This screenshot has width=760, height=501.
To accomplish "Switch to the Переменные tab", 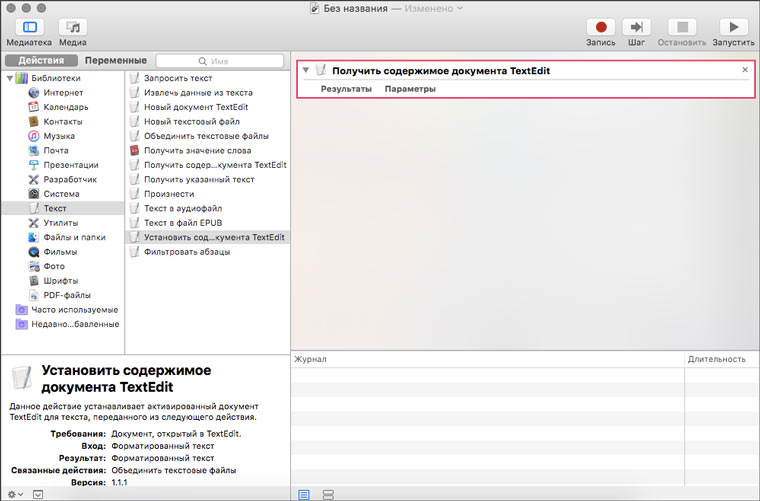I will 116,61.
